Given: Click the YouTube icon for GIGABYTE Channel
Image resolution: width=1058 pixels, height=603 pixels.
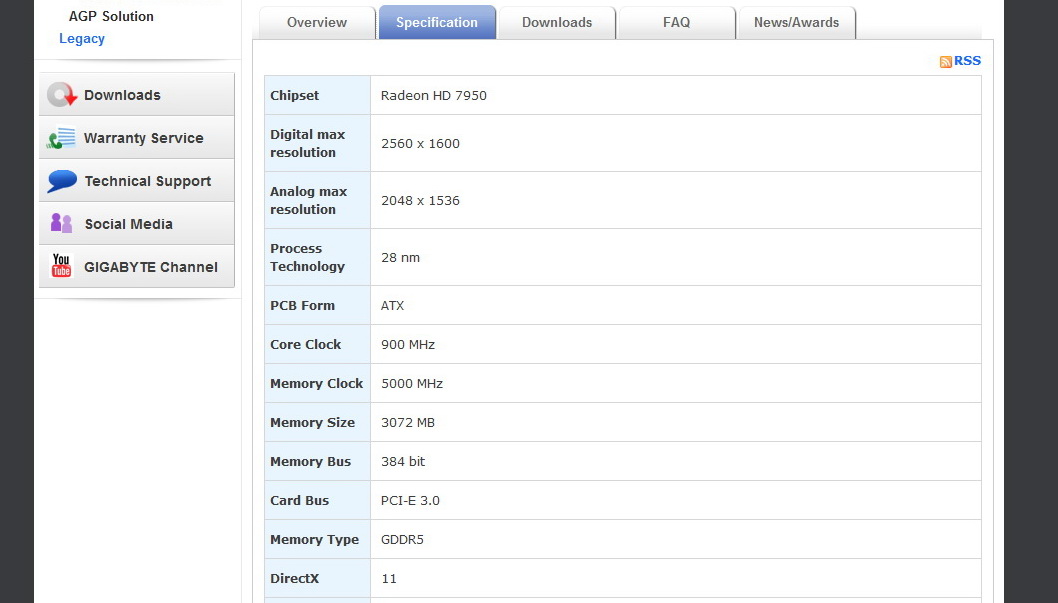Looking at the screenshot, I should (61, 266).
